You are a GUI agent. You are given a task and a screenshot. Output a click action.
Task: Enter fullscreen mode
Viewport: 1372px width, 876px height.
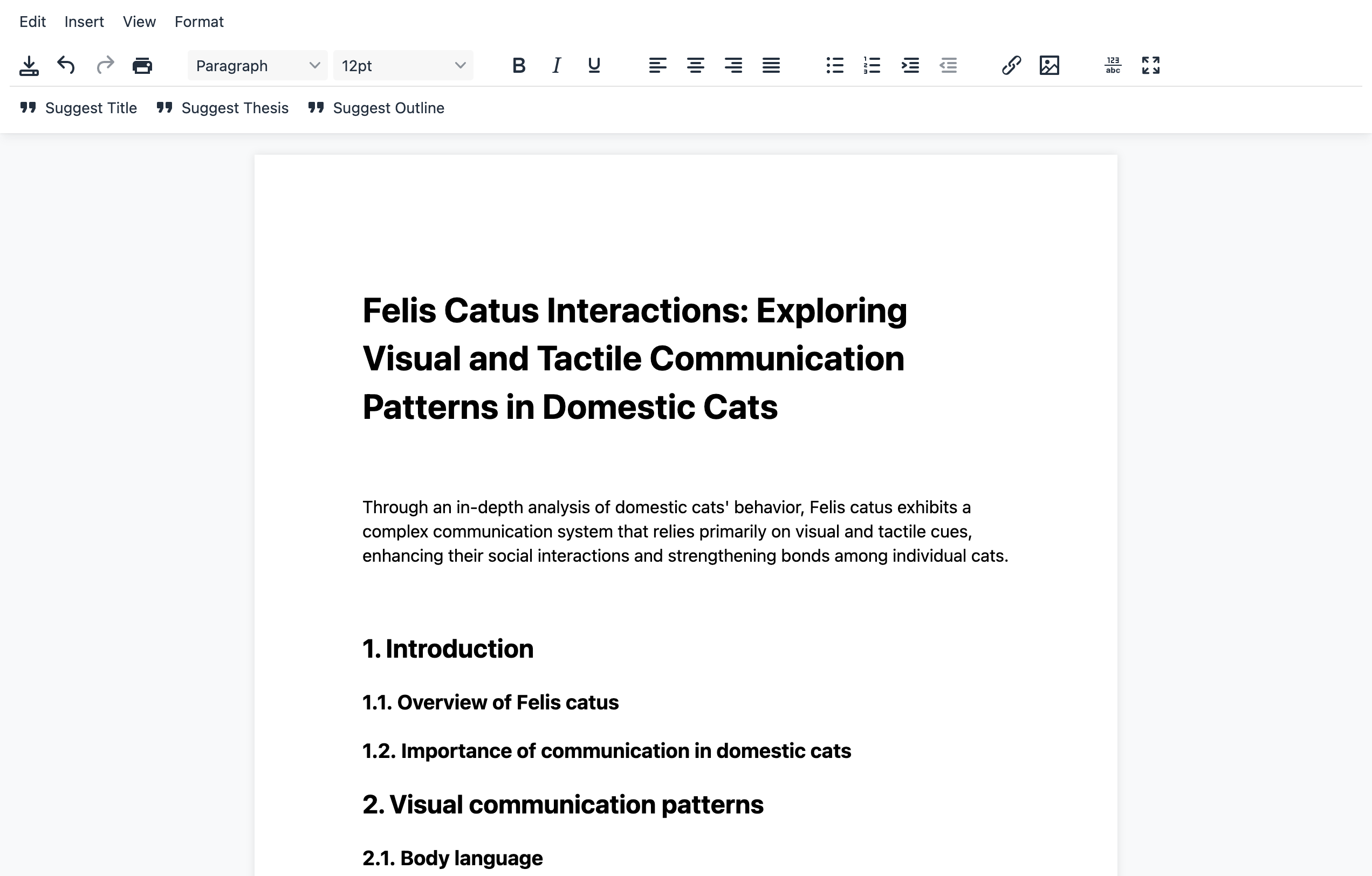click(x=1150, y=66)
